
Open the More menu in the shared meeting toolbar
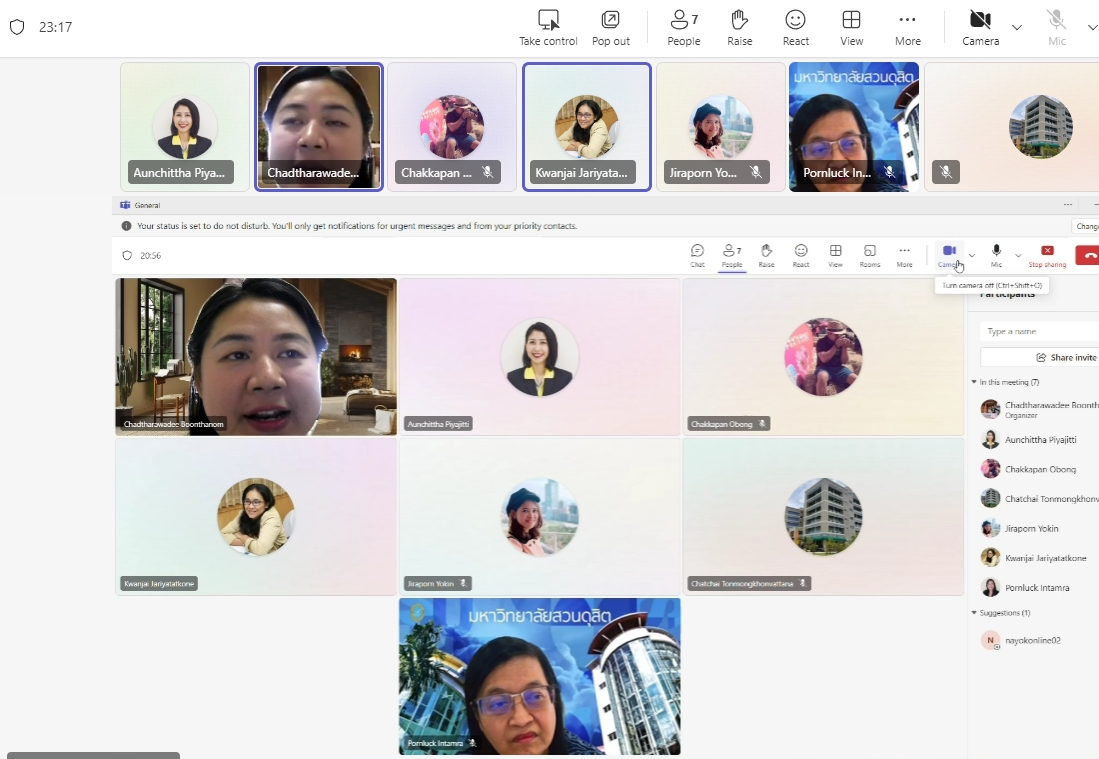point(904,256)
